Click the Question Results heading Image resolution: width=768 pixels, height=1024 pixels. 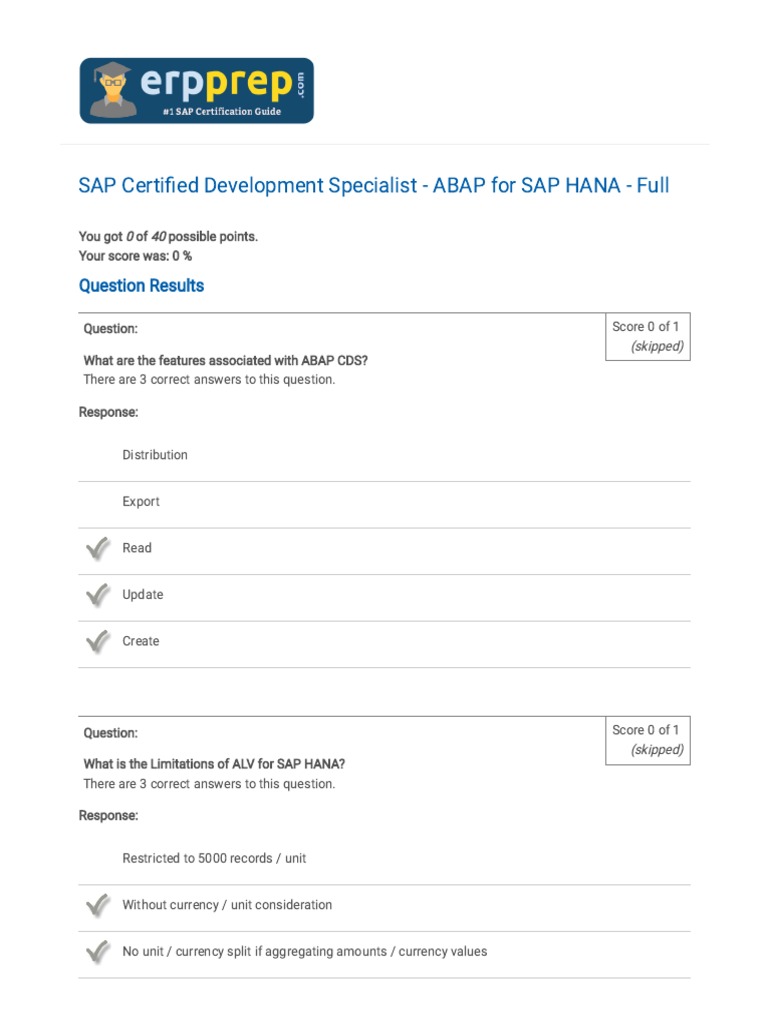141,286
